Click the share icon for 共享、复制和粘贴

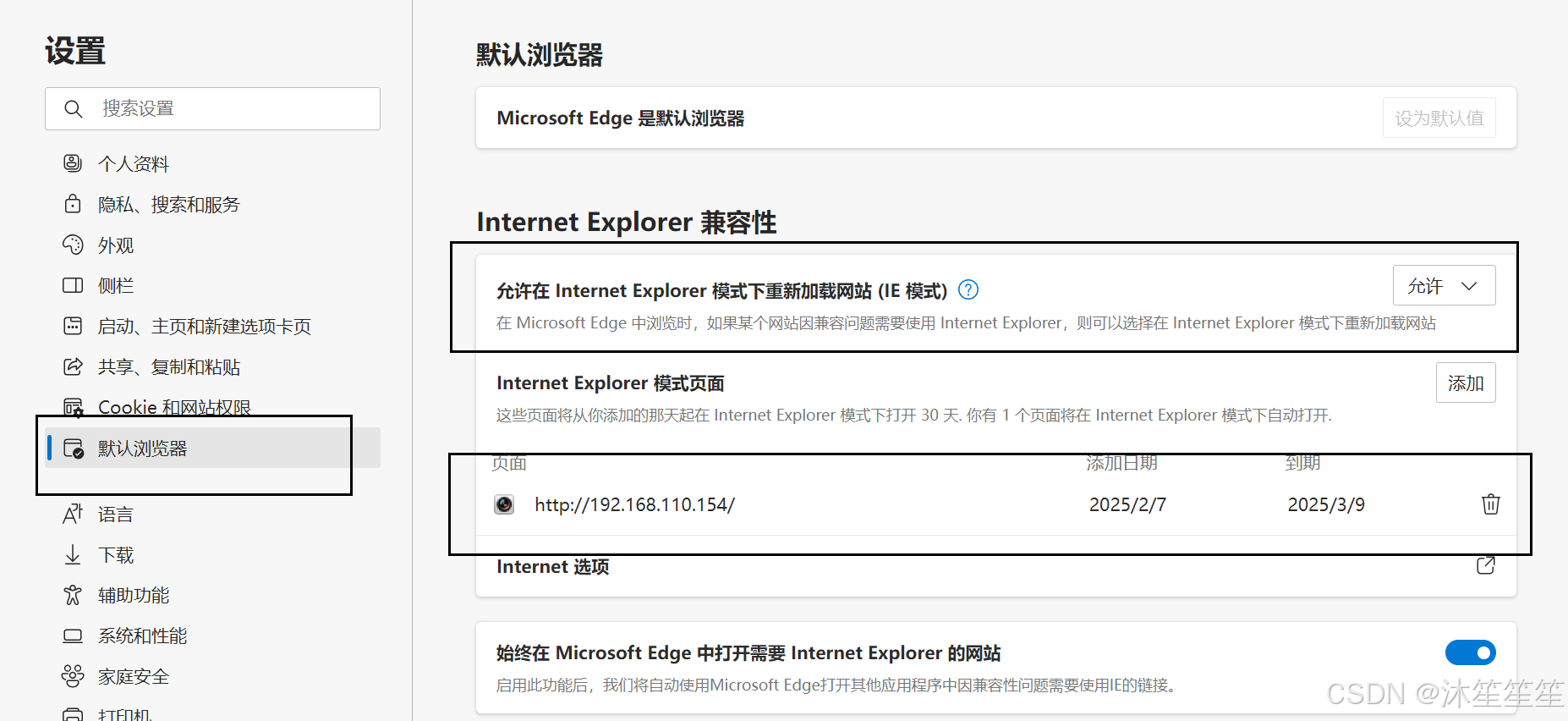73,366
